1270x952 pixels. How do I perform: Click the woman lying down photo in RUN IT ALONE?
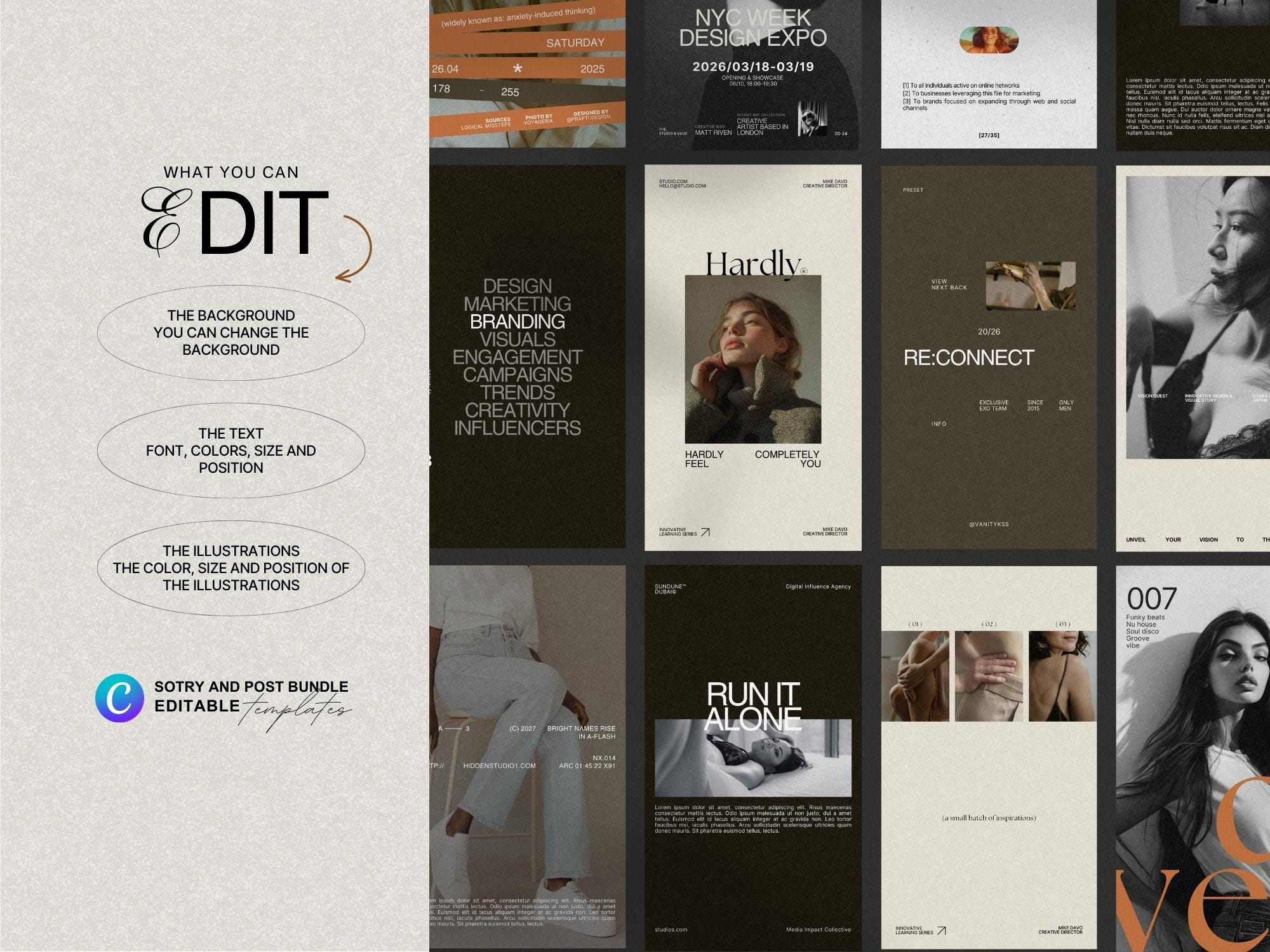[x=753, y=758]
